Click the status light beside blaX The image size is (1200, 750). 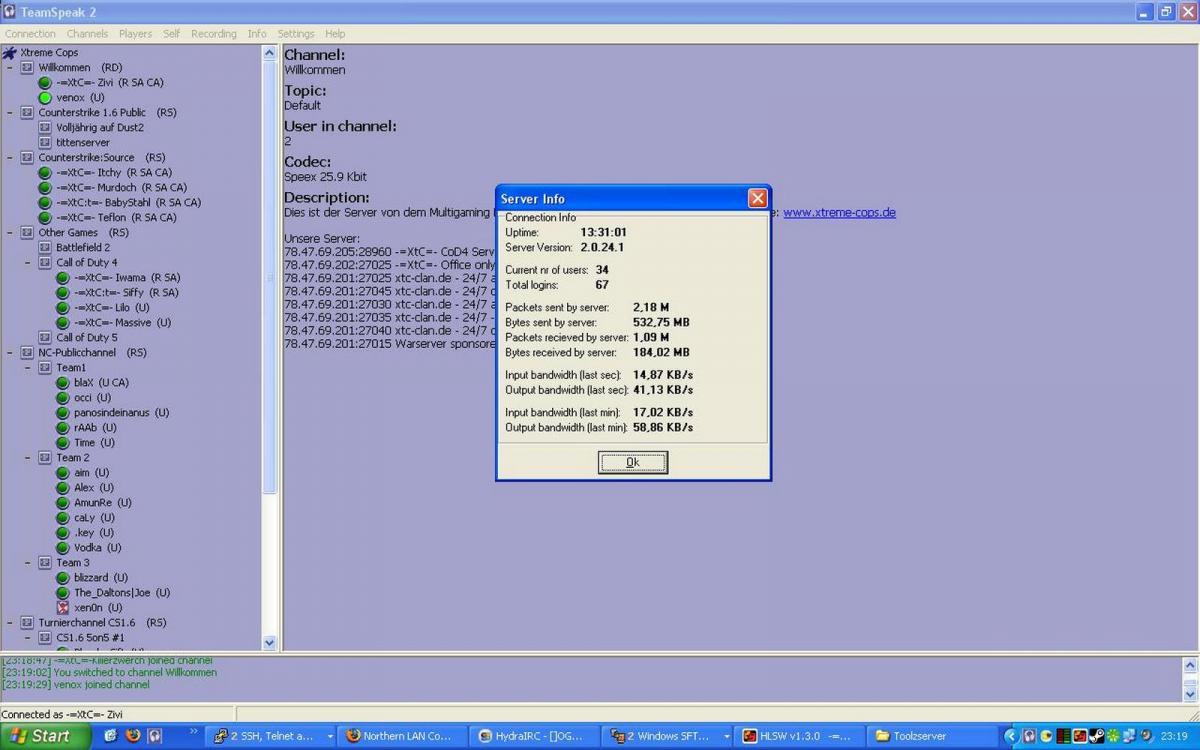(x=63, y=382)
